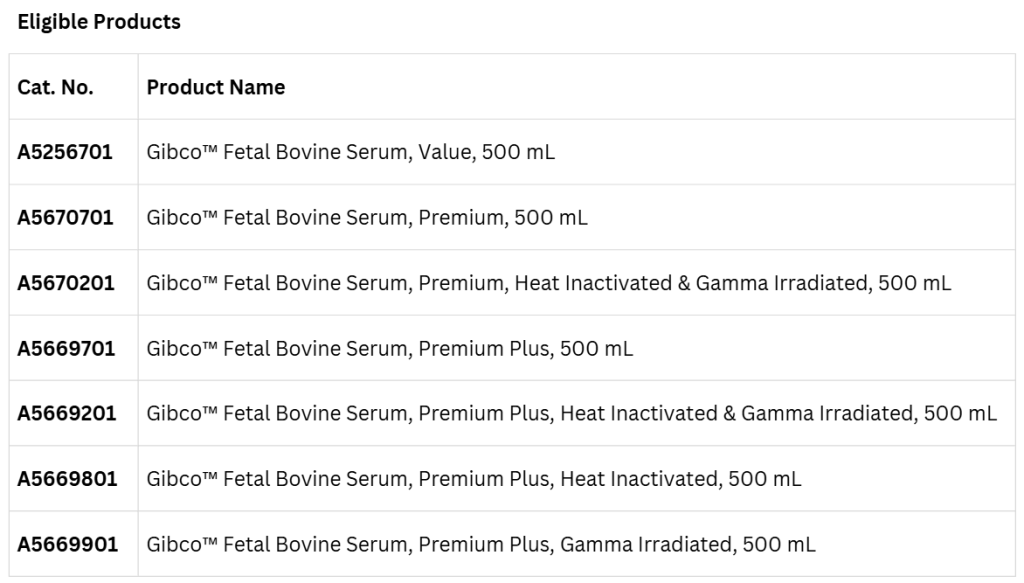The image size is (1024, 583).
Task: Open catalog number A5670201
Action: coord(66,283)
